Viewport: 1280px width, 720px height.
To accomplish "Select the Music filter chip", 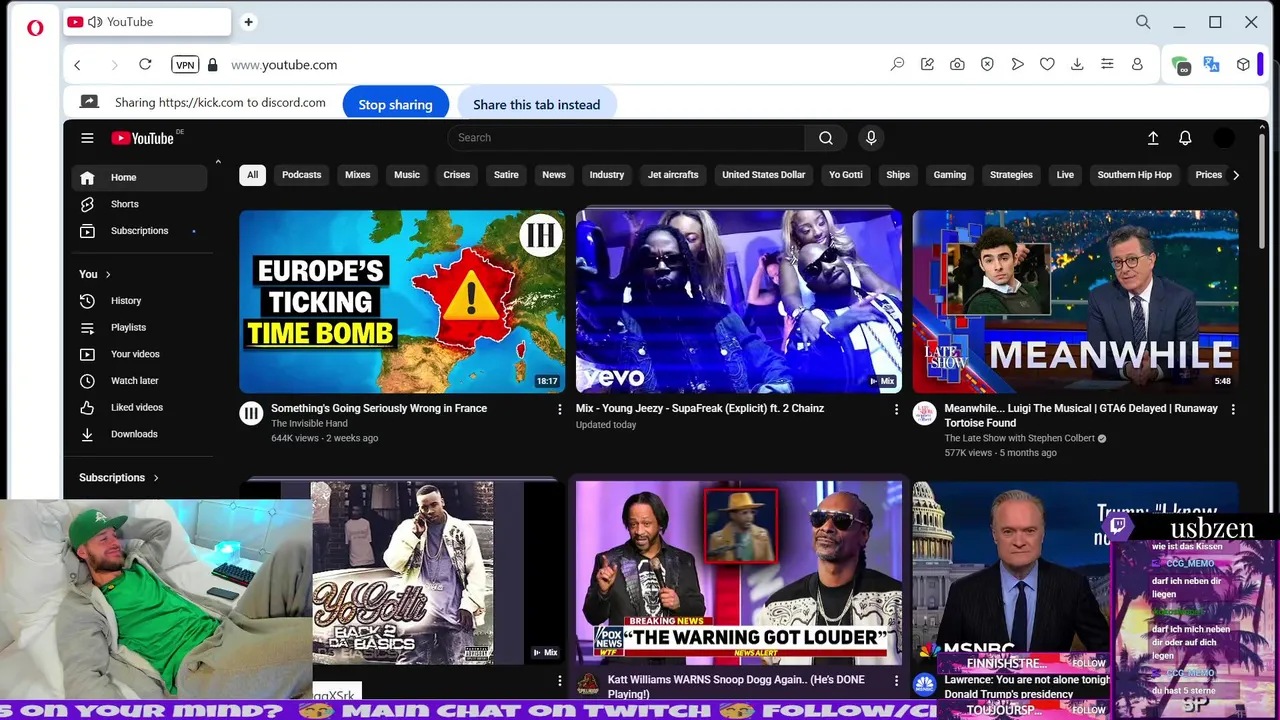I will pyautogui.click(x=407, y=175).
